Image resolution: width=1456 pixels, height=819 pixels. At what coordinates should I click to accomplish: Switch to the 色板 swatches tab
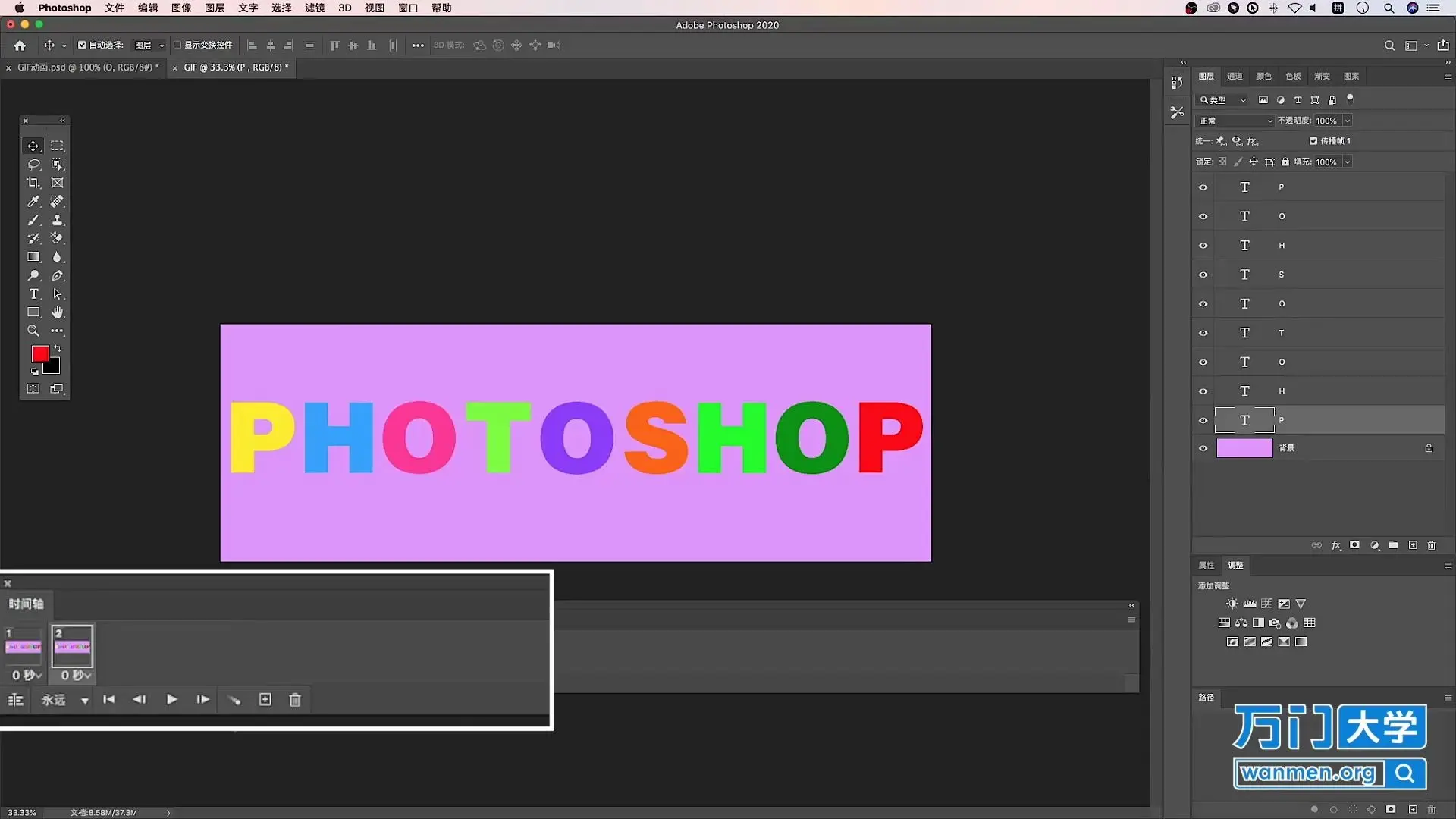click(x=1293, y=76)
